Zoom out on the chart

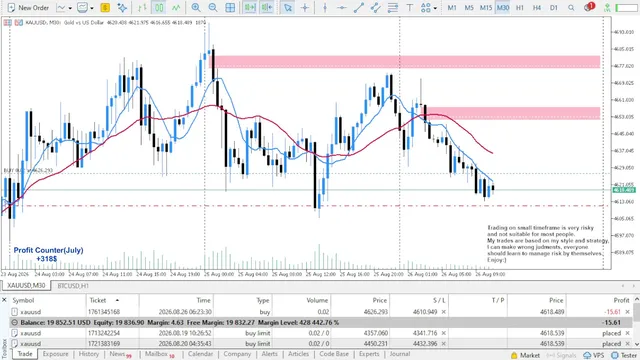click(x=213, y=8)
